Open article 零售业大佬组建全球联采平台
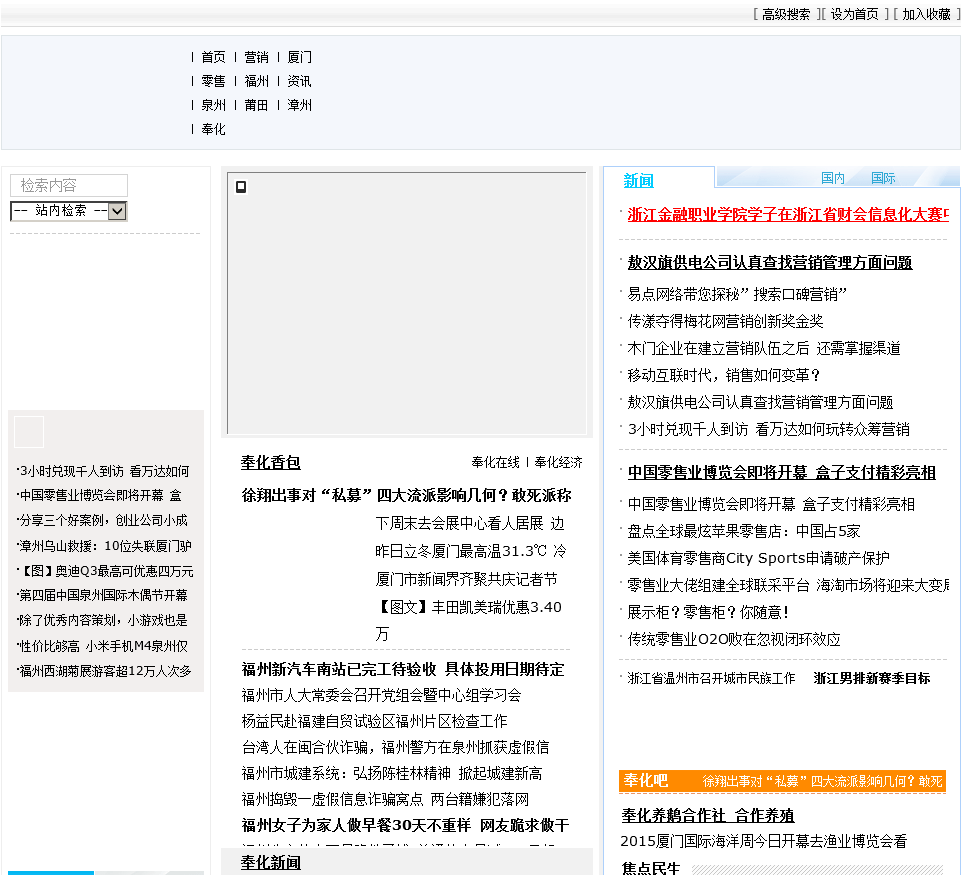The height and width of the screenshot is (875, 962). pyautogui.click(x=788, y=585)
